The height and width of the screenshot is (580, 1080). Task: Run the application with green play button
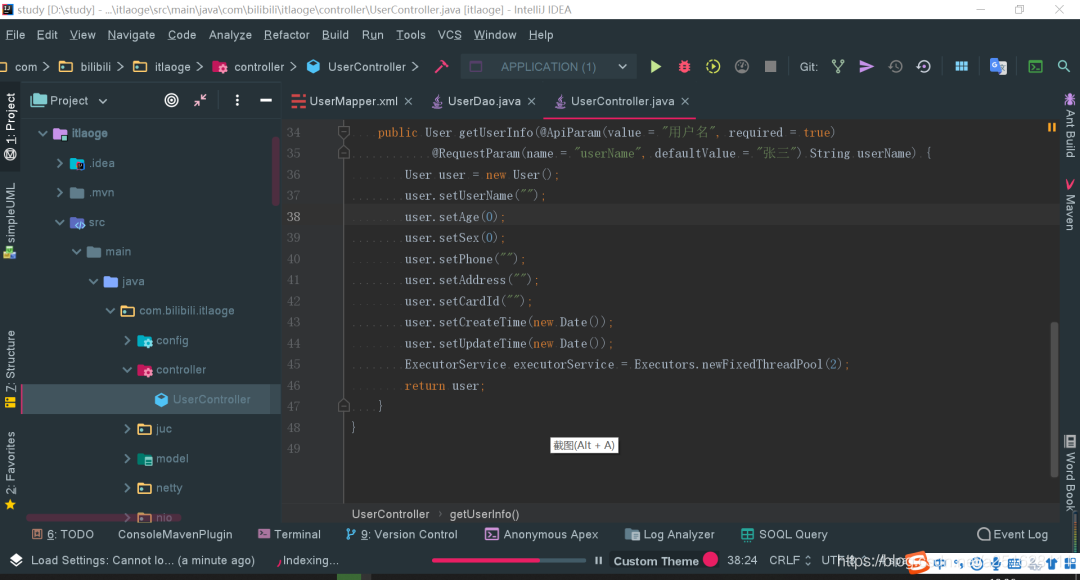[655, 67]
